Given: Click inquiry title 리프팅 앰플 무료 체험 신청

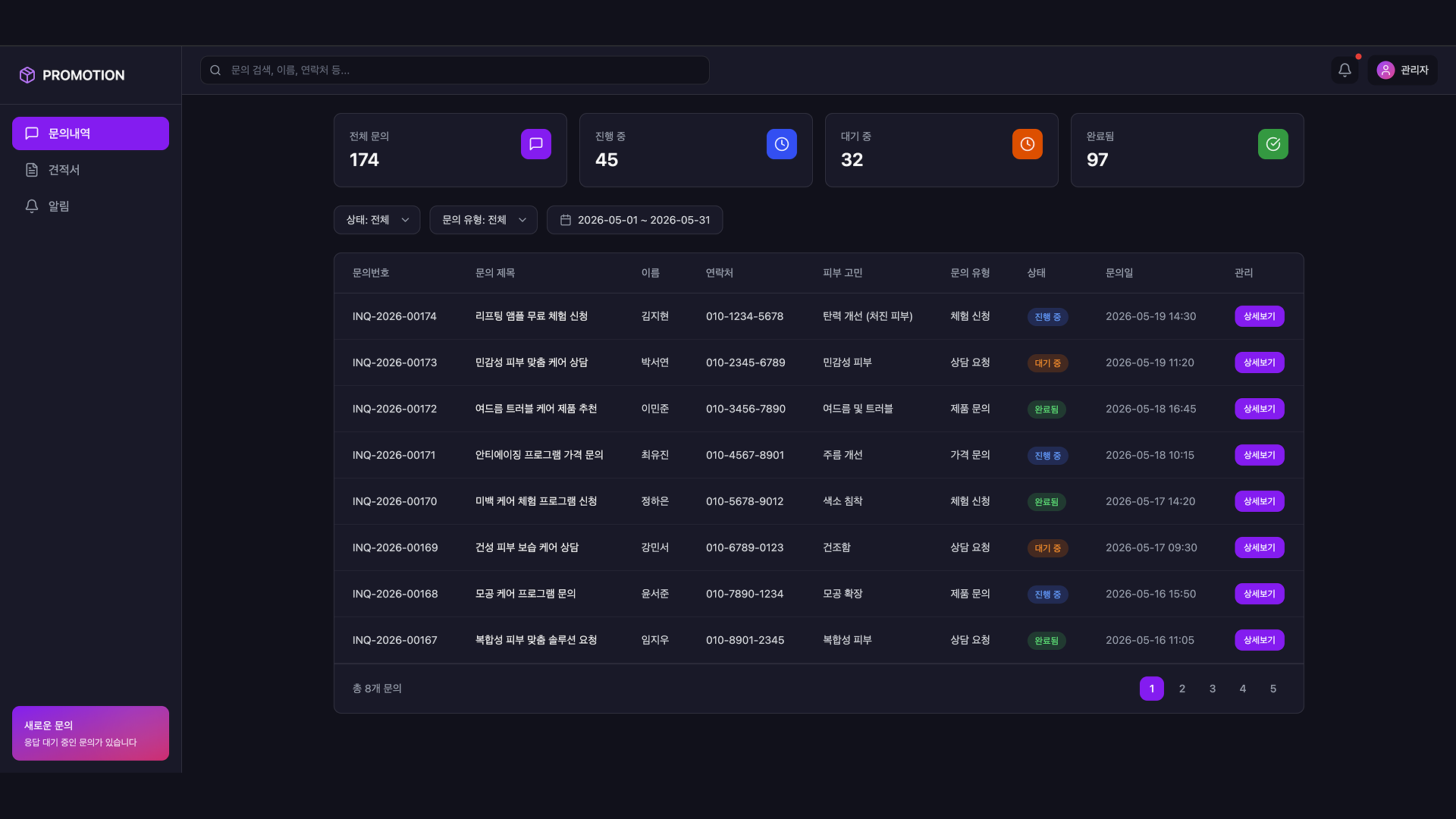Looking at the screenshot, I should pos(532,316).
